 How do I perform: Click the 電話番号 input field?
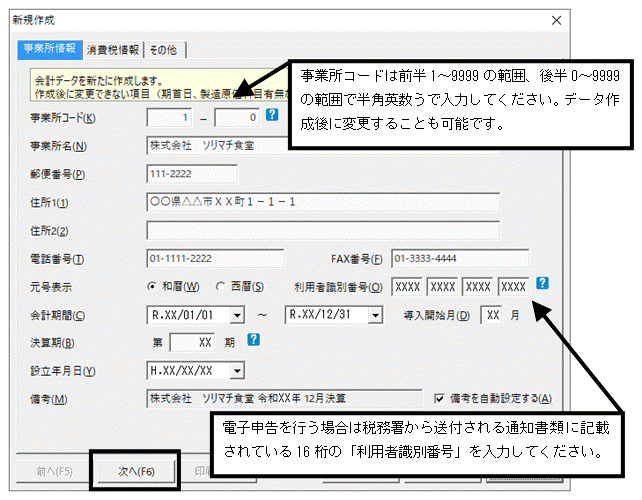tap(215, 258)
